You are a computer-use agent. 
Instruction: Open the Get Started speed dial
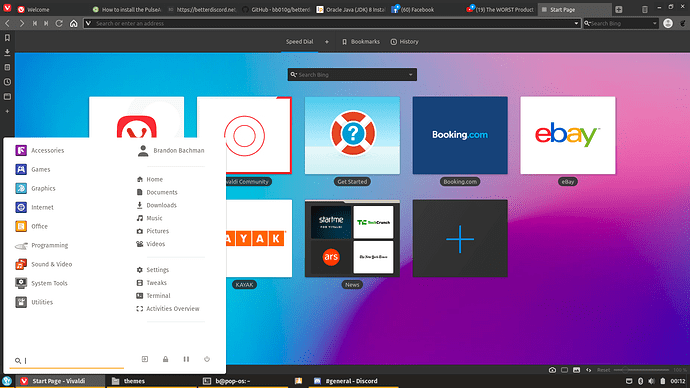(352, 135)
